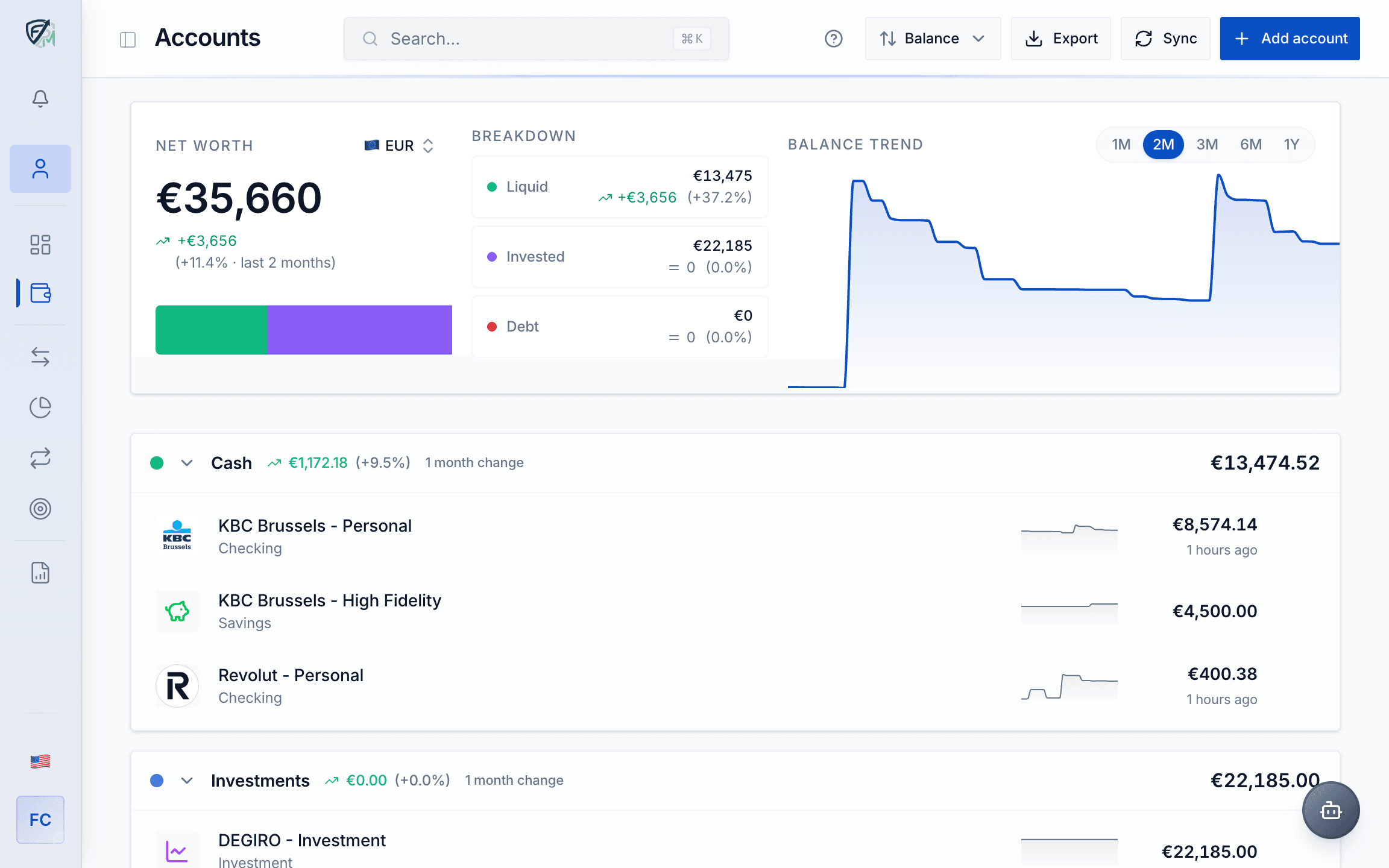Select the 1Y trend tab

[1291, 145]
